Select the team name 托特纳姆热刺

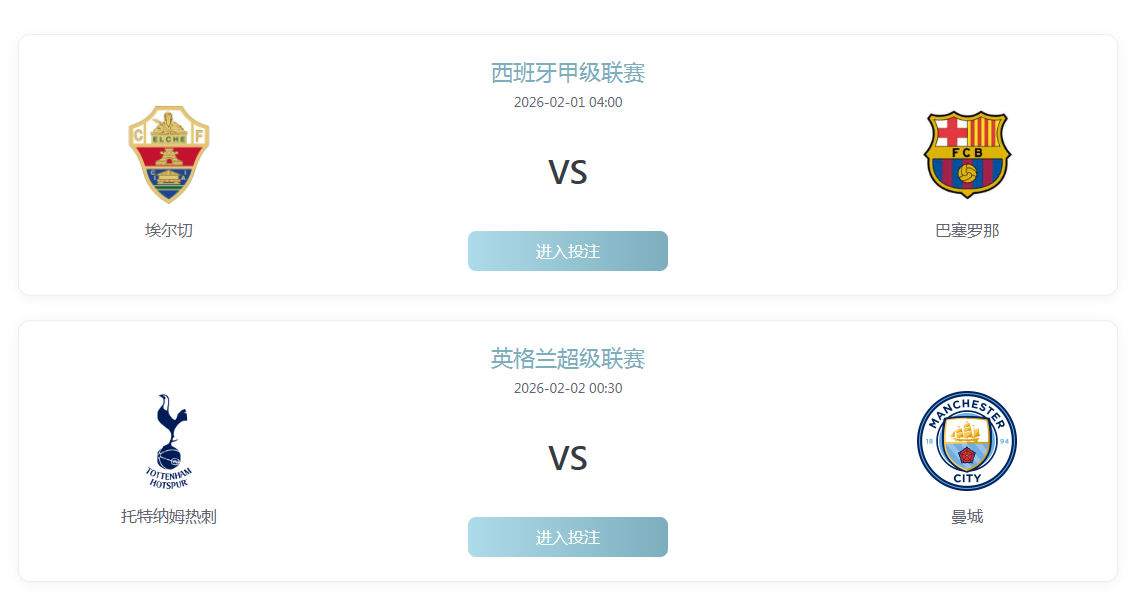point(168,515)
